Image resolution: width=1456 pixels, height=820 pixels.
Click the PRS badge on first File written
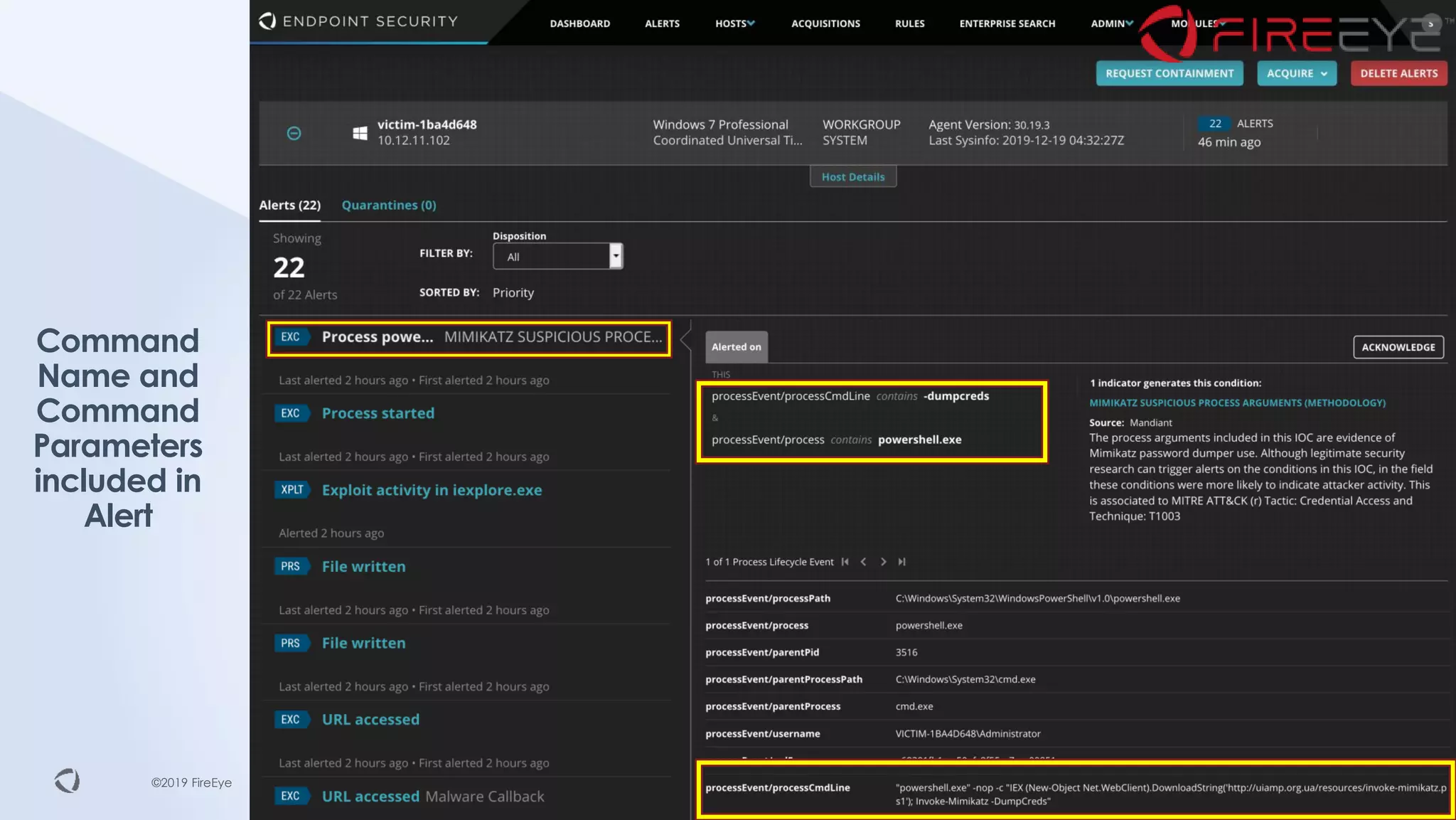point(290,567)
